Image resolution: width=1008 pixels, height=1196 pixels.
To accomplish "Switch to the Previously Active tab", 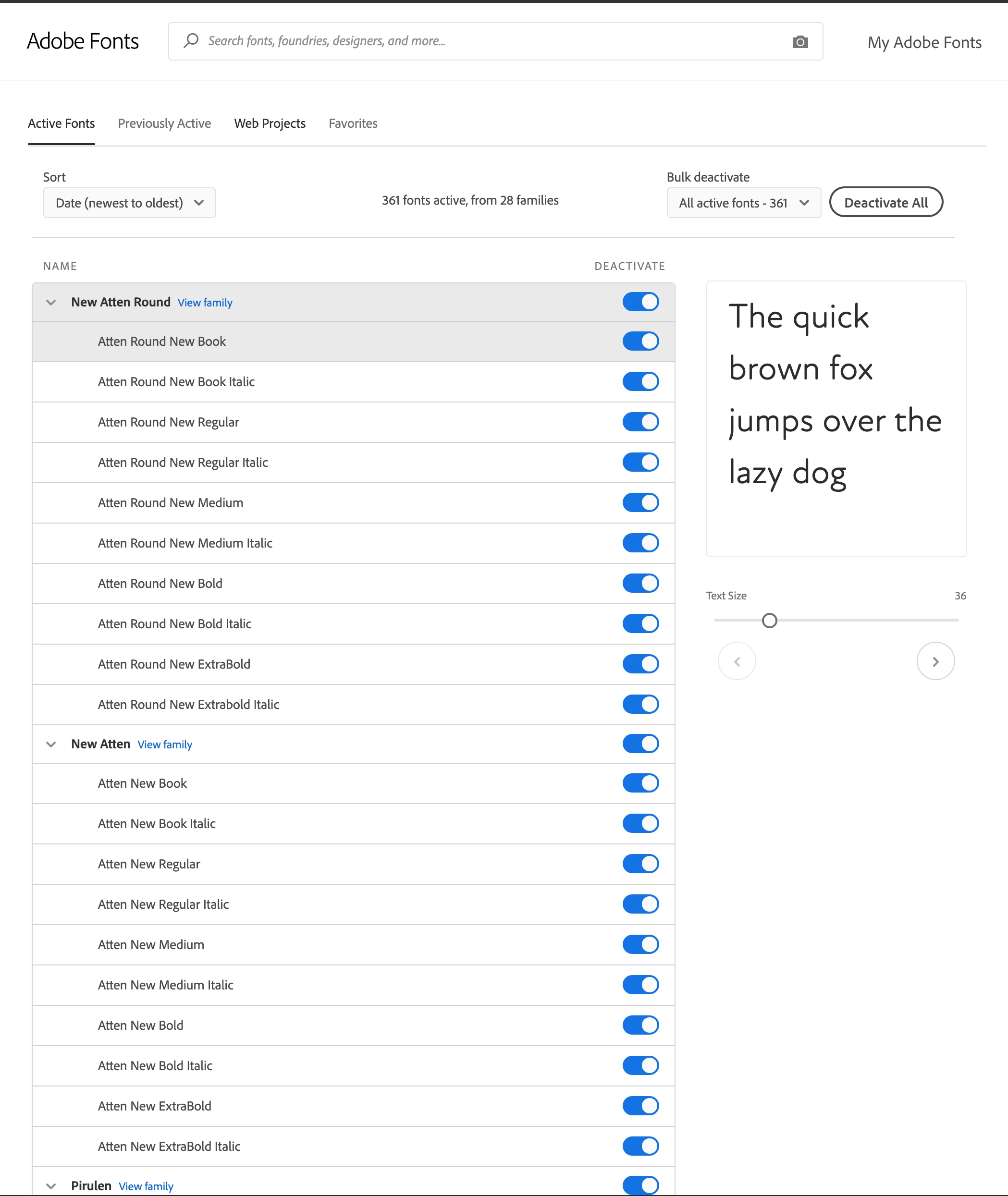I will [x=164, y=123].
